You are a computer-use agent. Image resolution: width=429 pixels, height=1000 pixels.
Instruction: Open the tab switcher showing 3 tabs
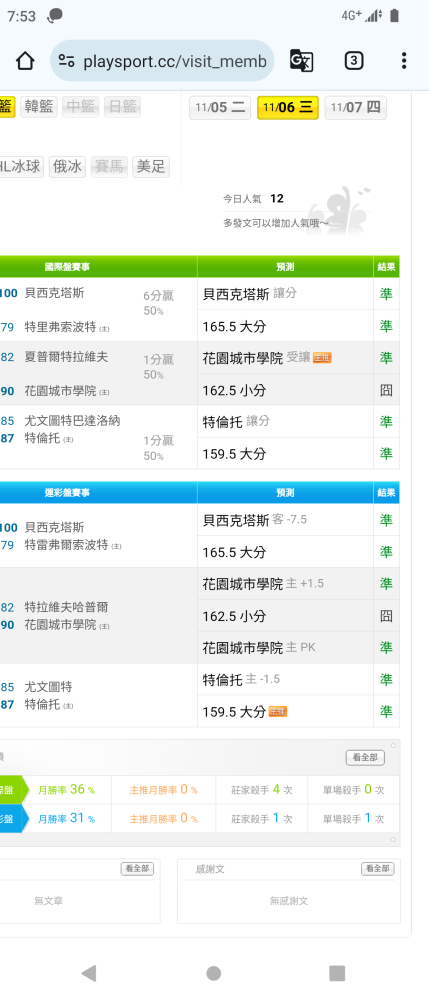coord(354,61)
